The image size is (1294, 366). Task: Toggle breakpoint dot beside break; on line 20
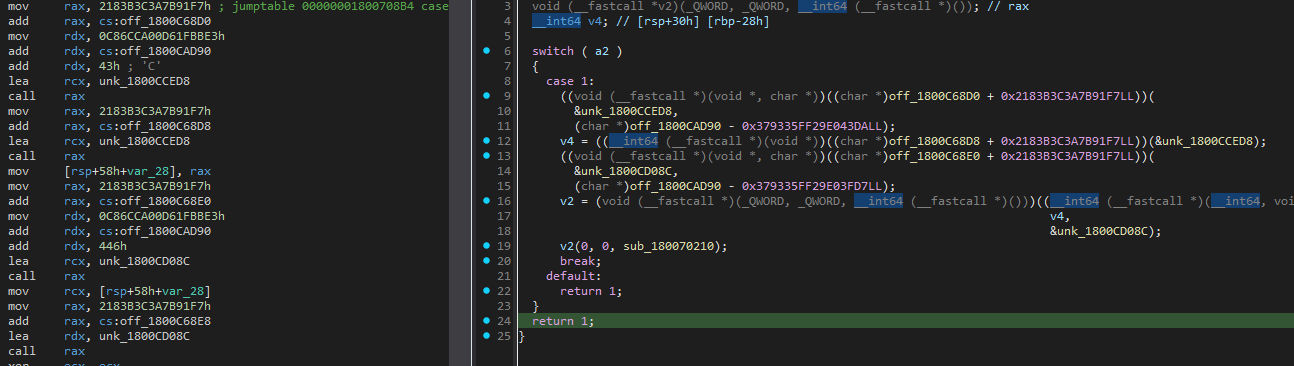click(486, 260)
